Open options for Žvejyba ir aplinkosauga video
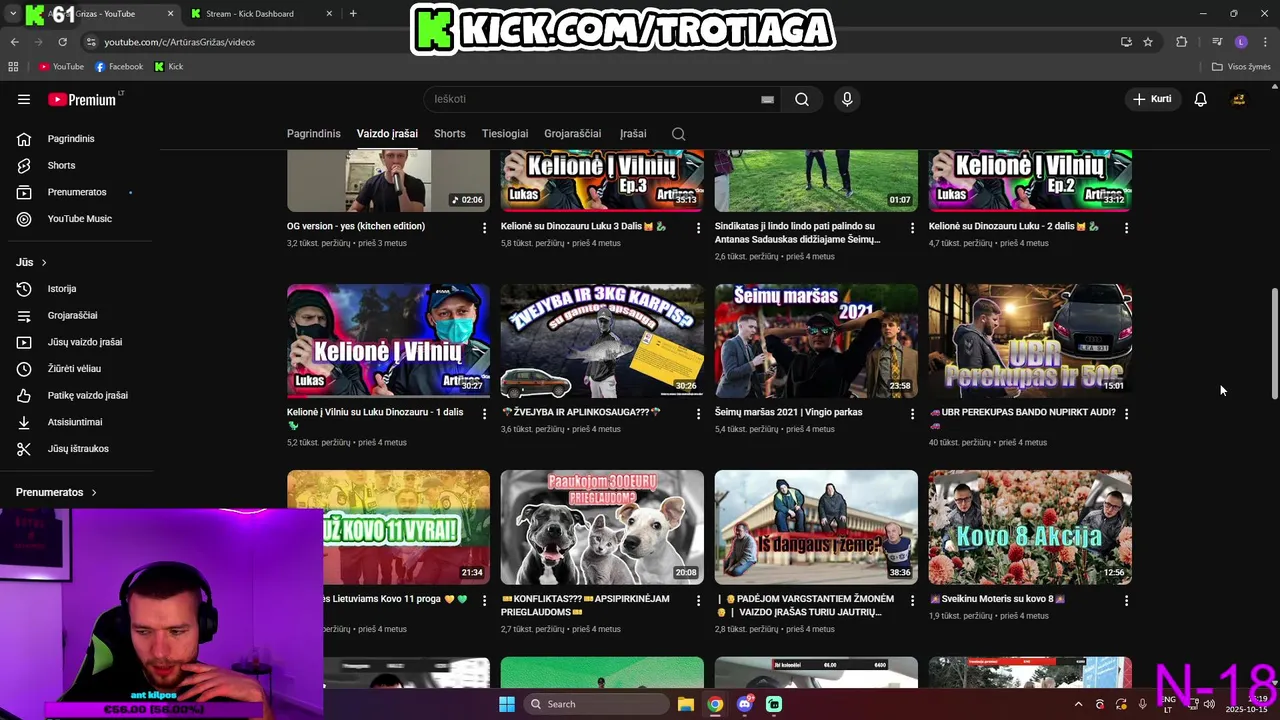This screenshot has height=720, width=1280. click(698, 413)
